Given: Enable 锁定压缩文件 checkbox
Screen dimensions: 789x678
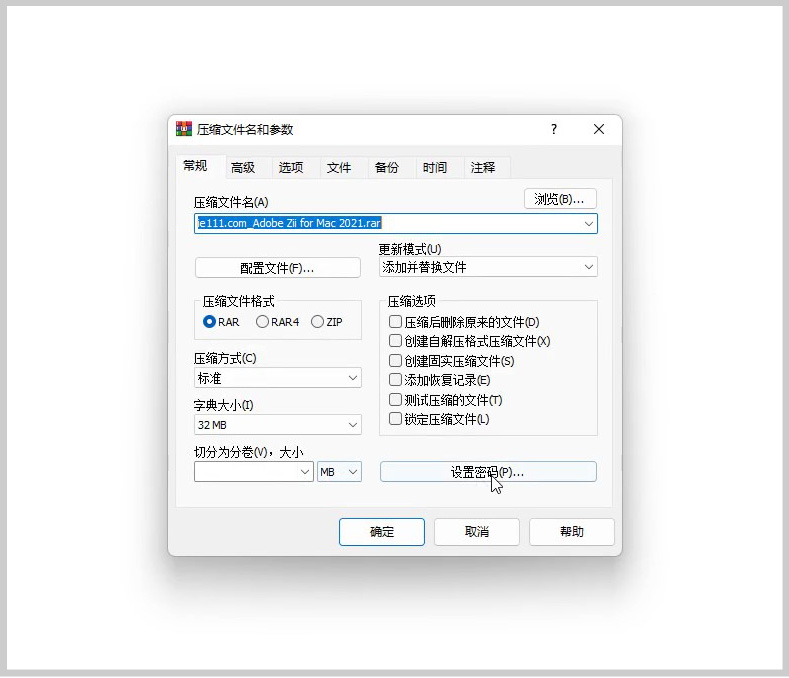Looking at the screenshot, I should click(x=396, y=419).
